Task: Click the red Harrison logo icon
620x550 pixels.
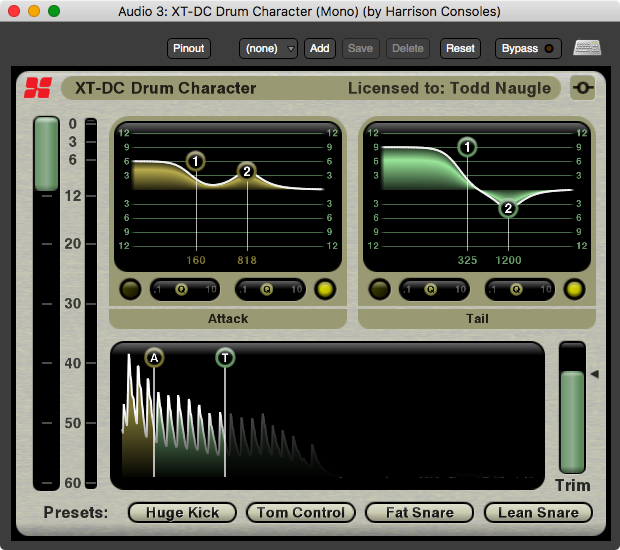Action: 38,87
